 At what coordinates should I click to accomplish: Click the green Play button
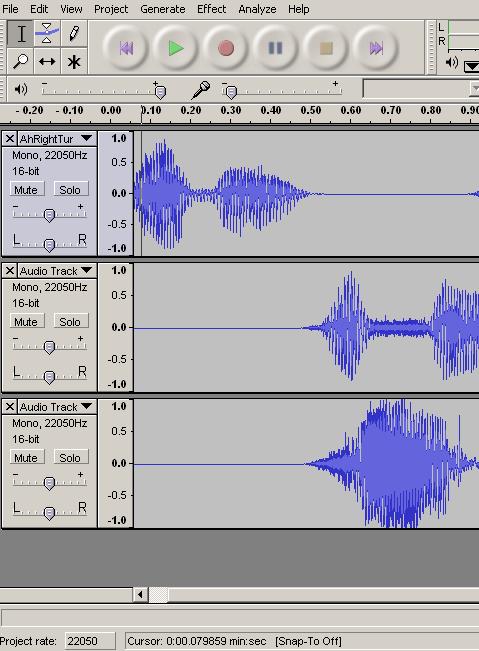176,48
